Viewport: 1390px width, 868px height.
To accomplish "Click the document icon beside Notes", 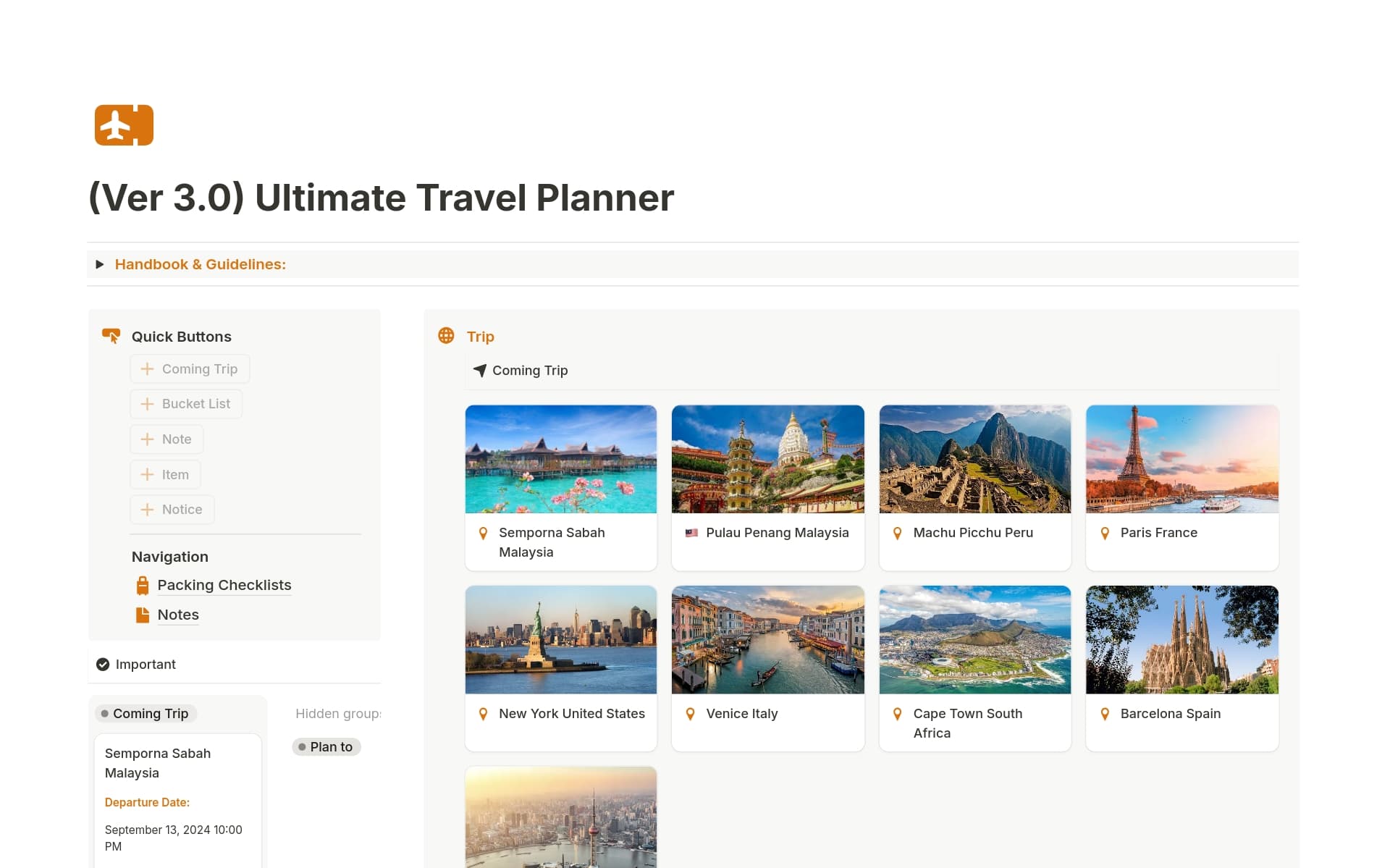I will (142, 614).
